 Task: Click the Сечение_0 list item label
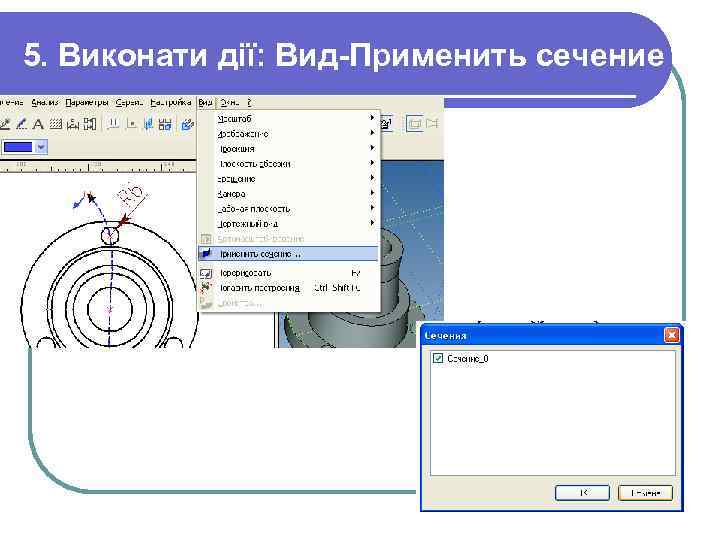[467, 359]
